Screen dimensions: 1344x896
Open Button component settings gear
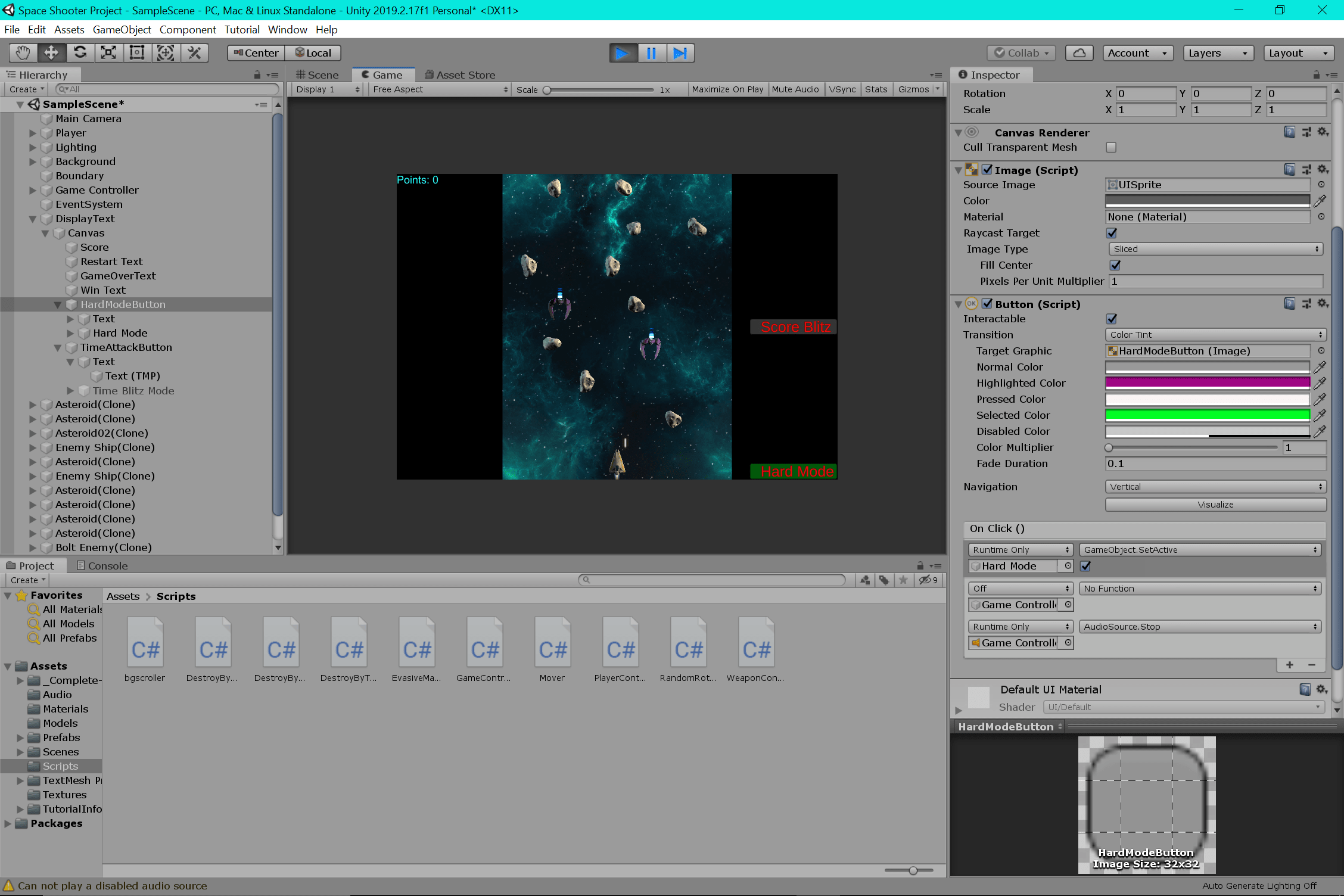pyautogui.click(x=1323, y=304)
